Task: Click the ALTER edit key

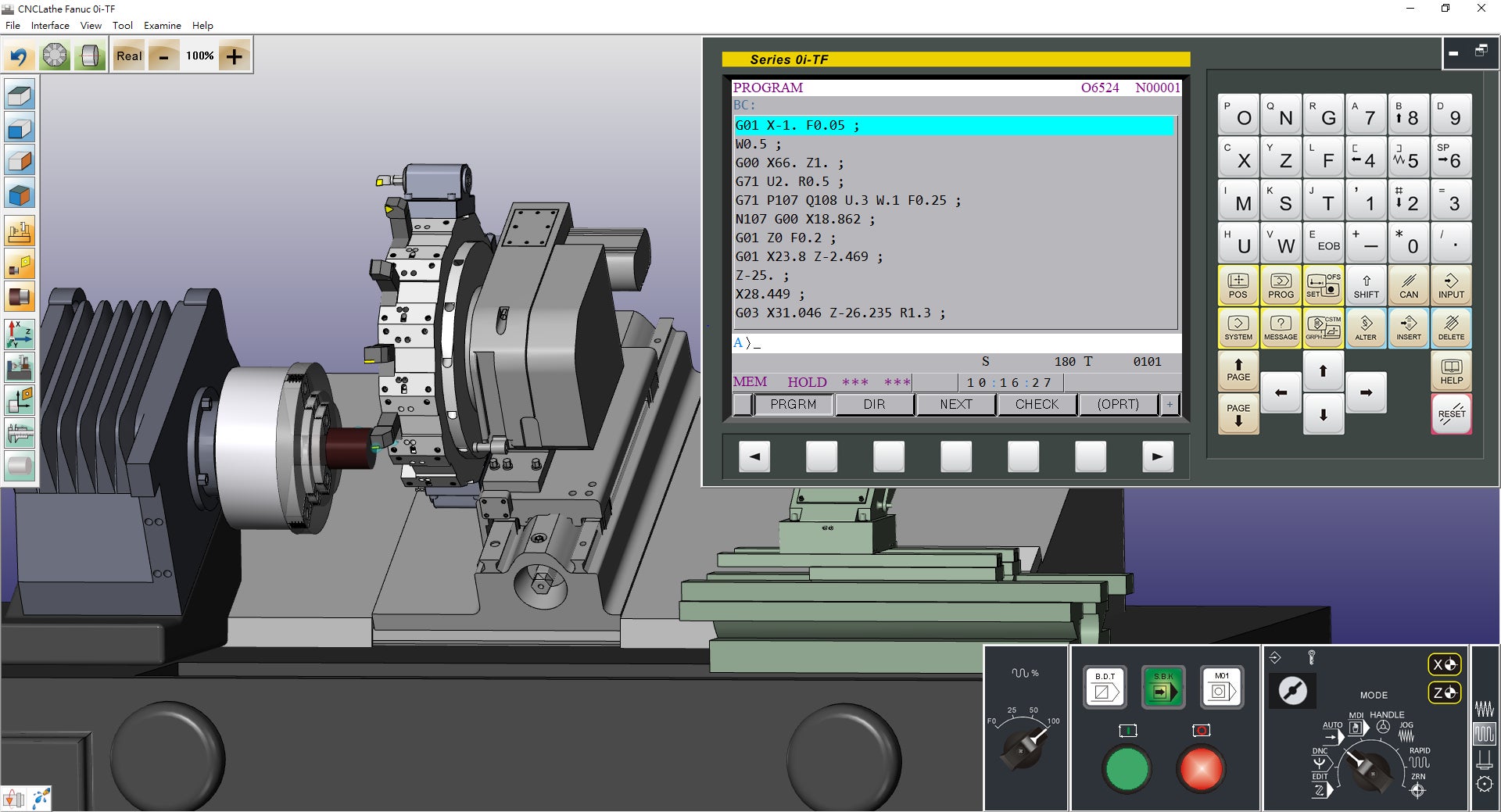Action: pos(1366,327)
